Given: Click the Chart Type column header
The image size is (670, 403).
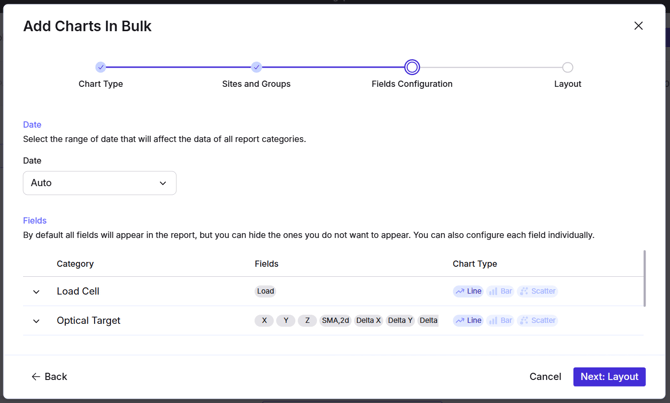Looking at the screenshot, I should pyautogui.click(x=475, y=264).
